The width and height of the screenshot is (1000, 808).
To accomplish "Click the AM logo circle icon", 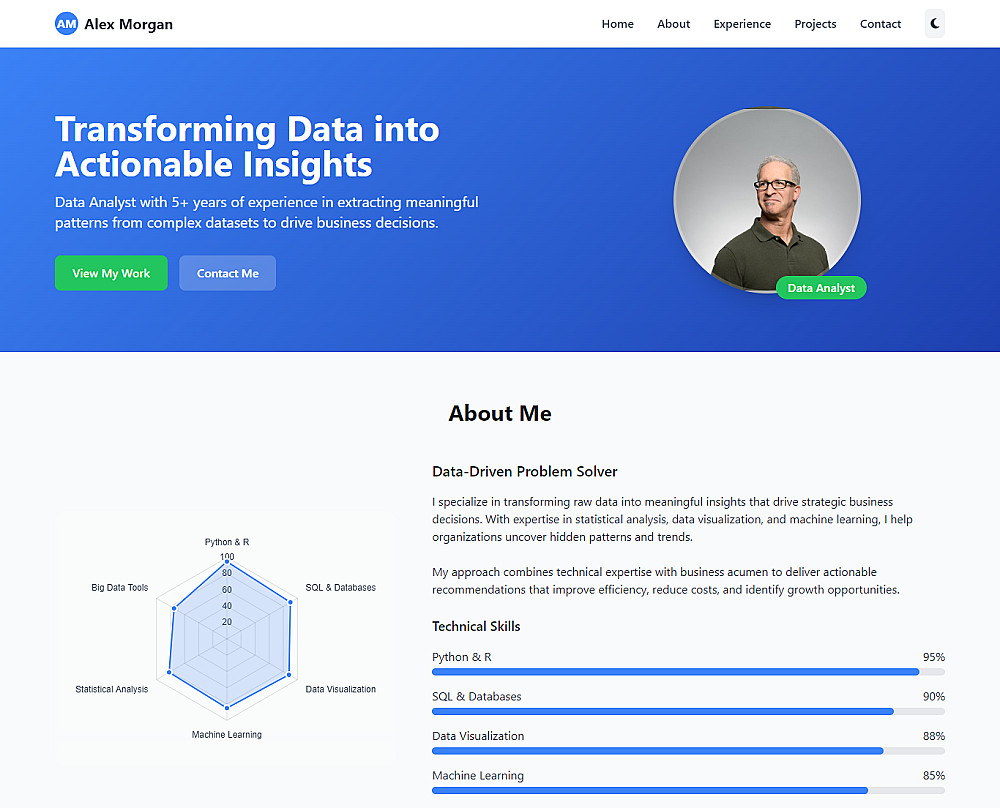I will 66,24.
